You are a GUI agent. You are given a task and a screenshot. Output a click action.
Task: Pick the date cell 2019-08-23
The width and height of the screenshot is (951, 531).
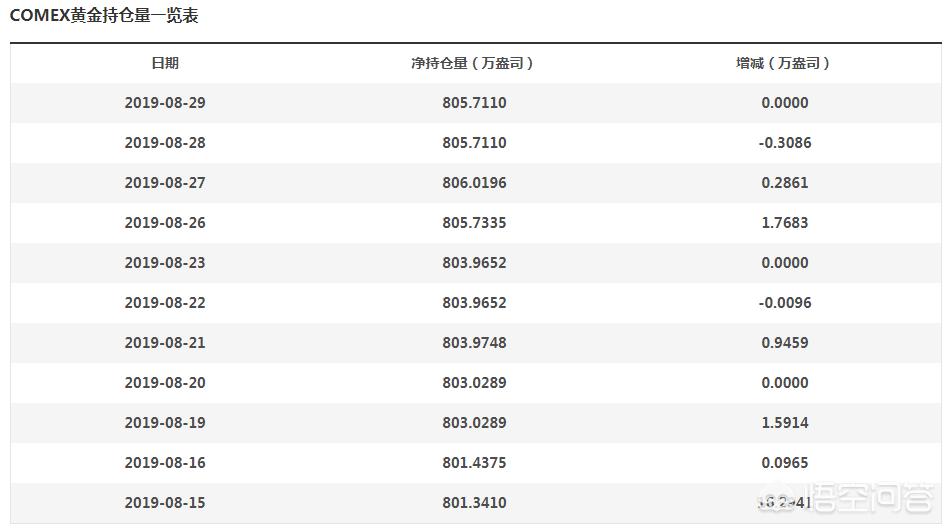tap(165, 262)
